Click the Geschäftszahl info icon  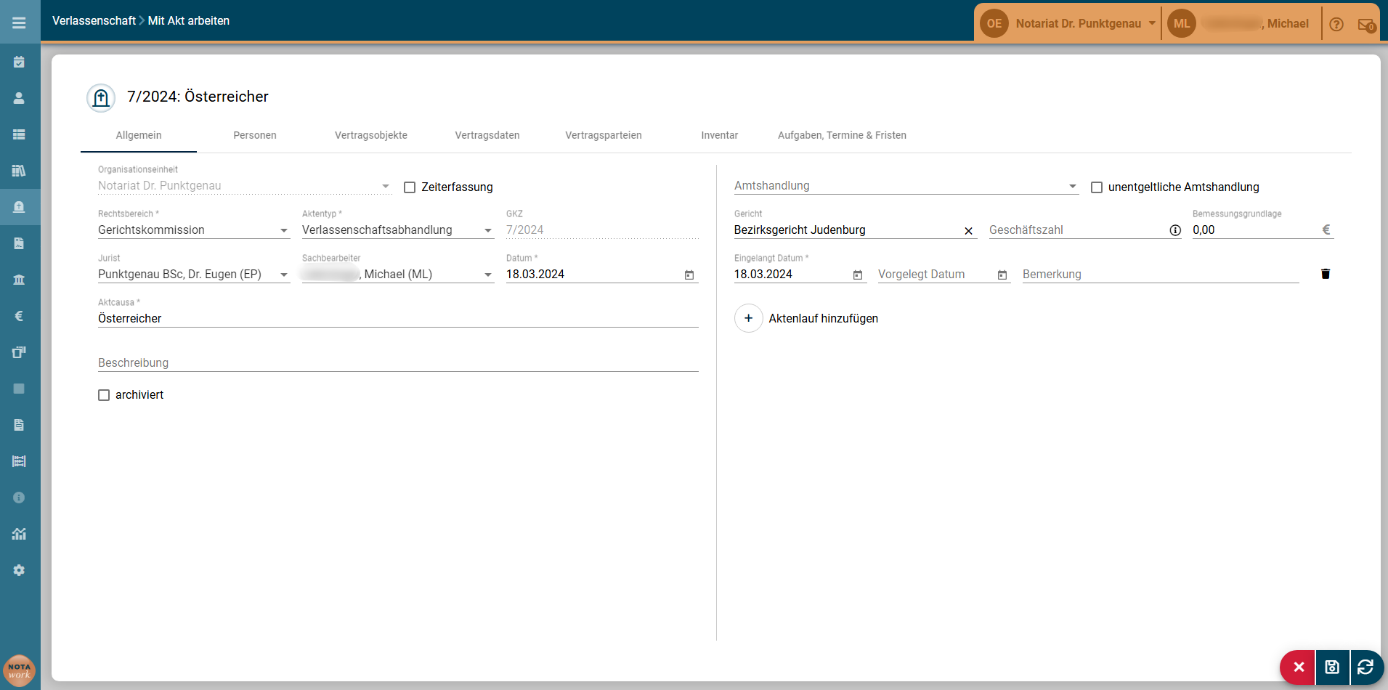click(x=1175, y=230)
